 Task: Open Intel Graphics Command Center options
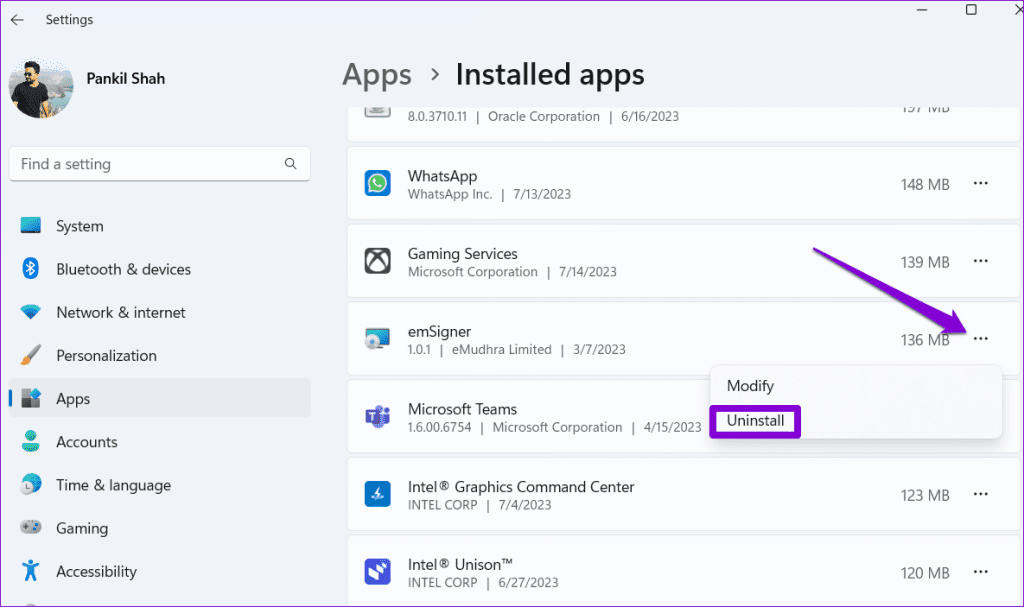tap(980, 495)
